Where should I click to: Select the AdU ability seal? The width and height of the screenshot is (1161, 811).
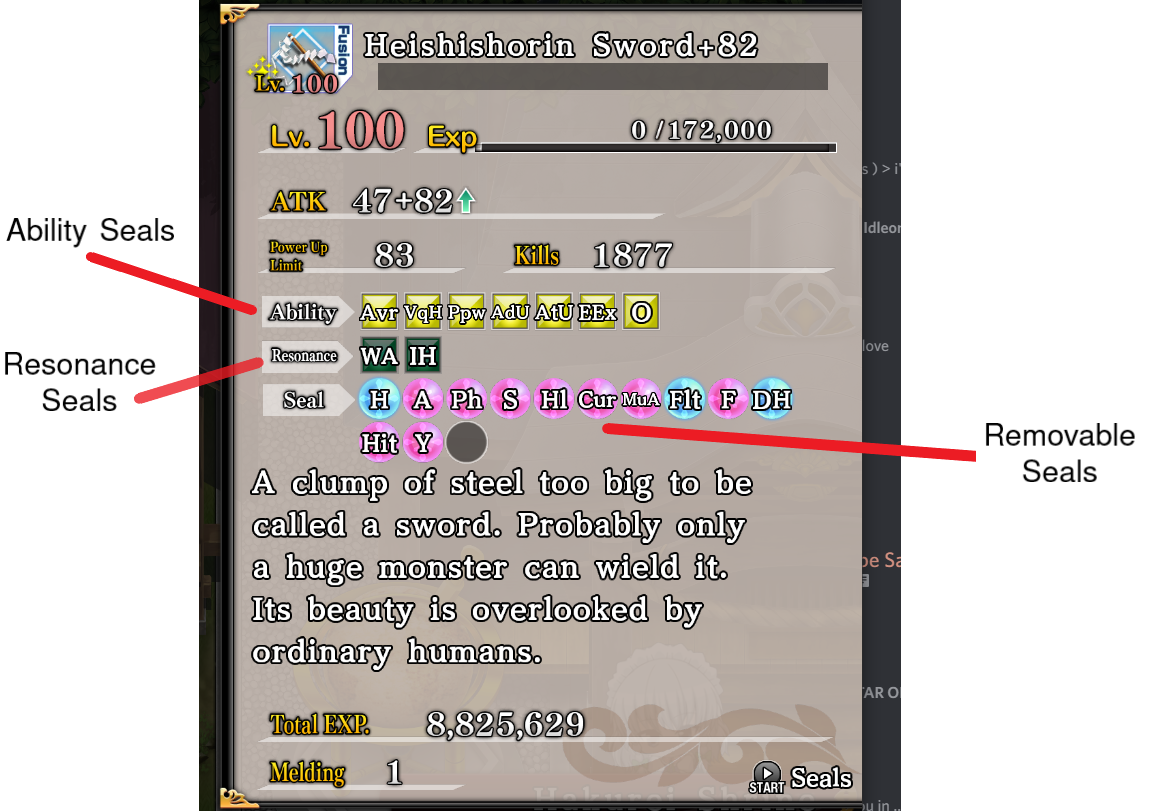tap(510, 312)
